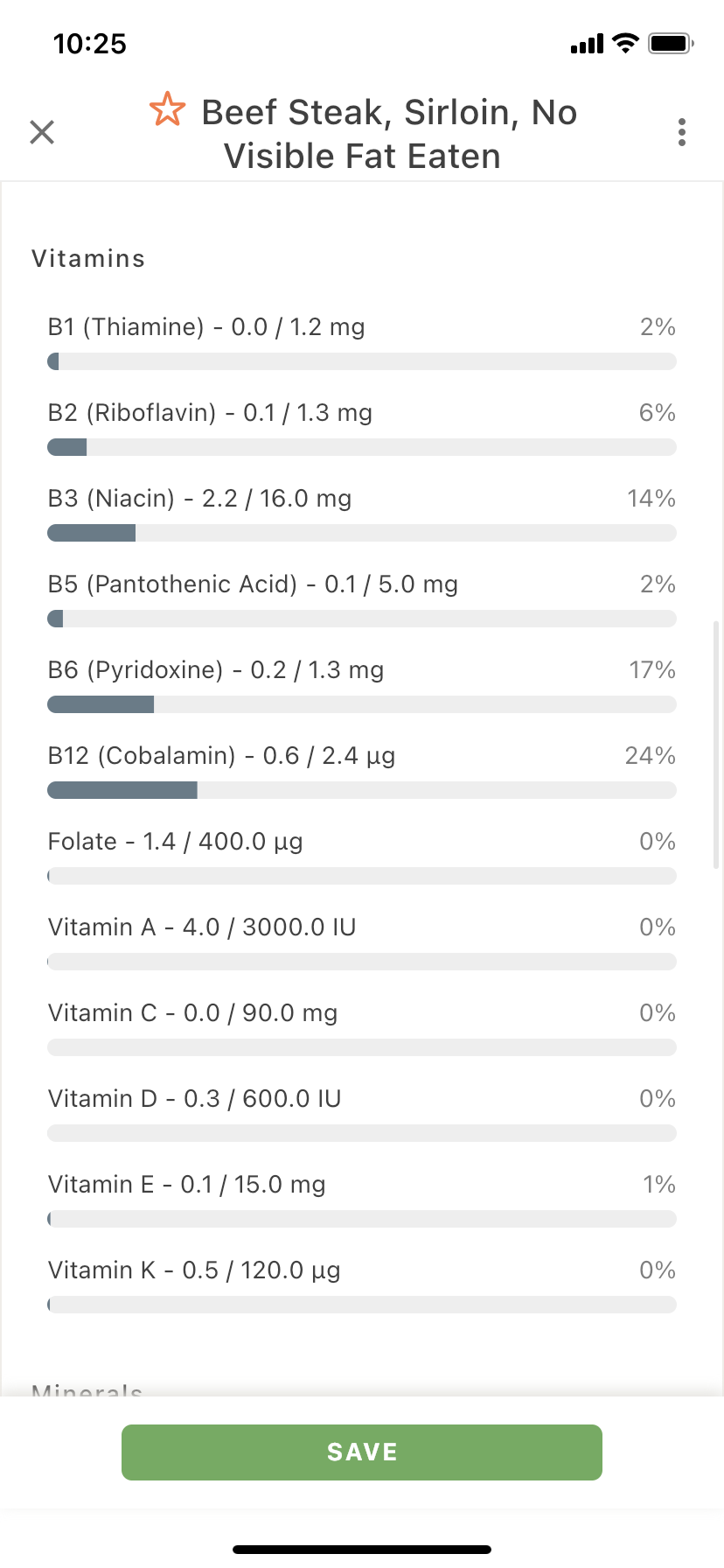Tap the B12 (Cobalamin) progress bar
Viewport: 724px width, 1568px height.
362,790
